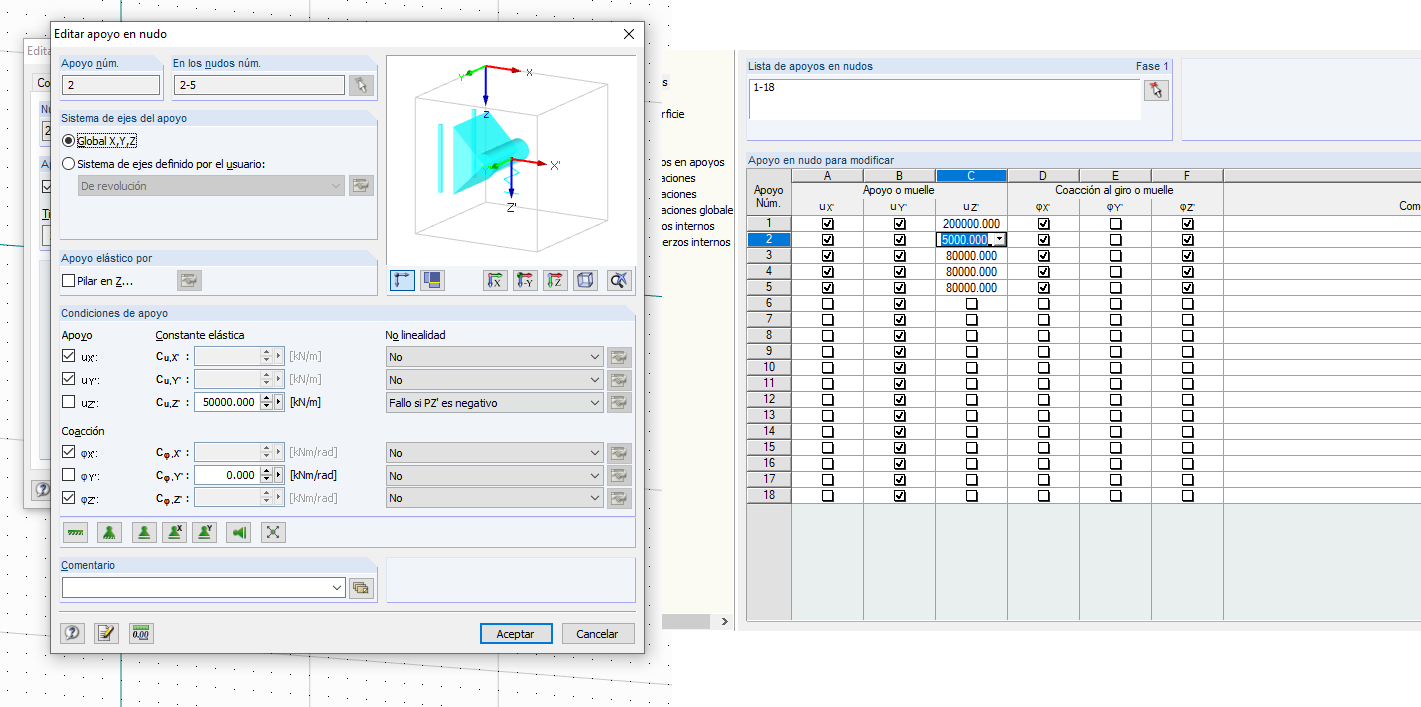Click the small arrow button right of Cu,Z' spinner
Viewport: 1421px width, 707px height.
click(280, 403)
